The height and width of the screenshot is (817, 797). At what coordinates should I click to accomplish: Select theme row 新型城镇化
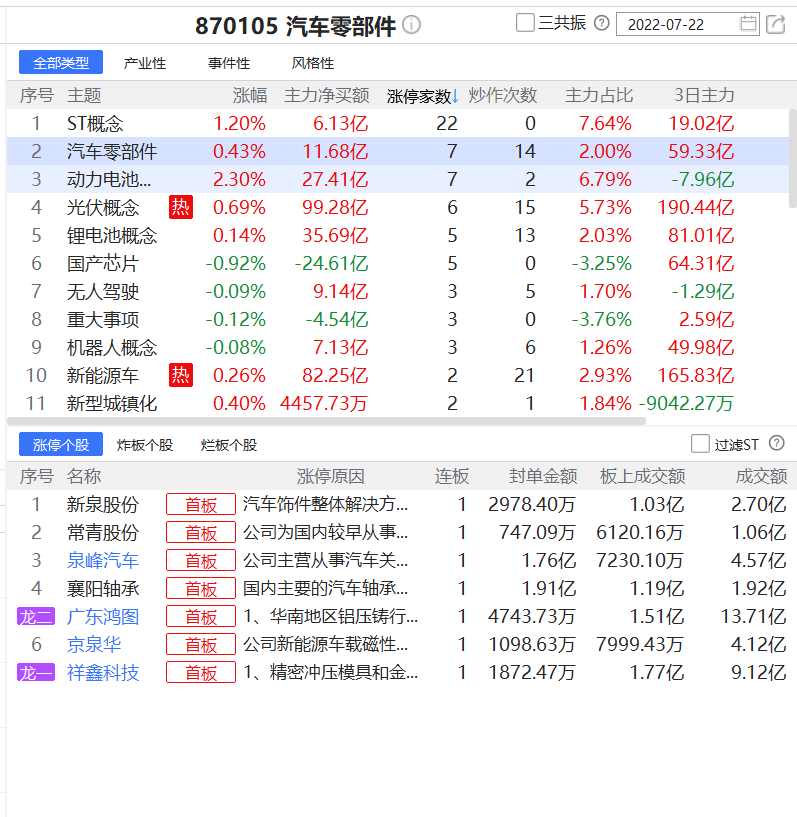click(x=398, y=403)
